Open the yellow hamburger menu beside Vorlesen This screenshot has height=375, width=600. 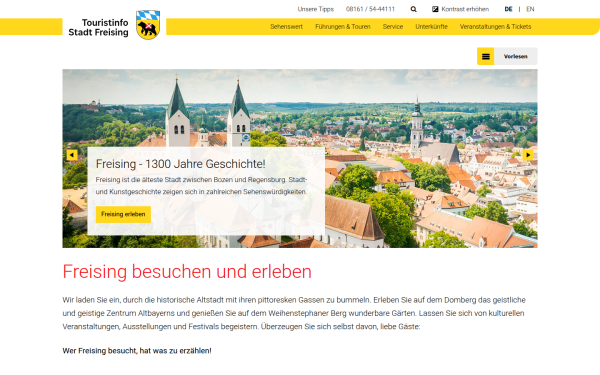coord(486,56)
